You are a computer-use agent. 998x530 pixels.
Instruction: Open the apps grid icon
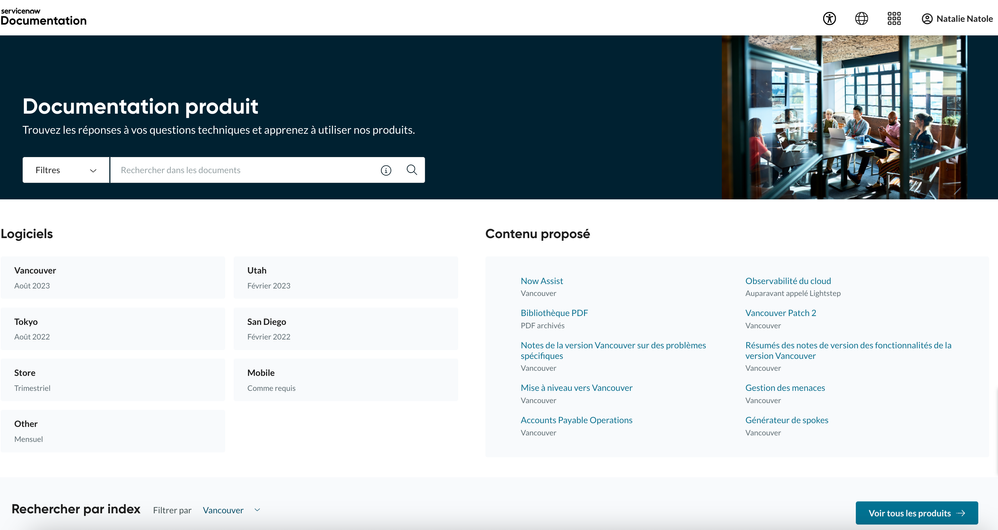tap(894, 18)
